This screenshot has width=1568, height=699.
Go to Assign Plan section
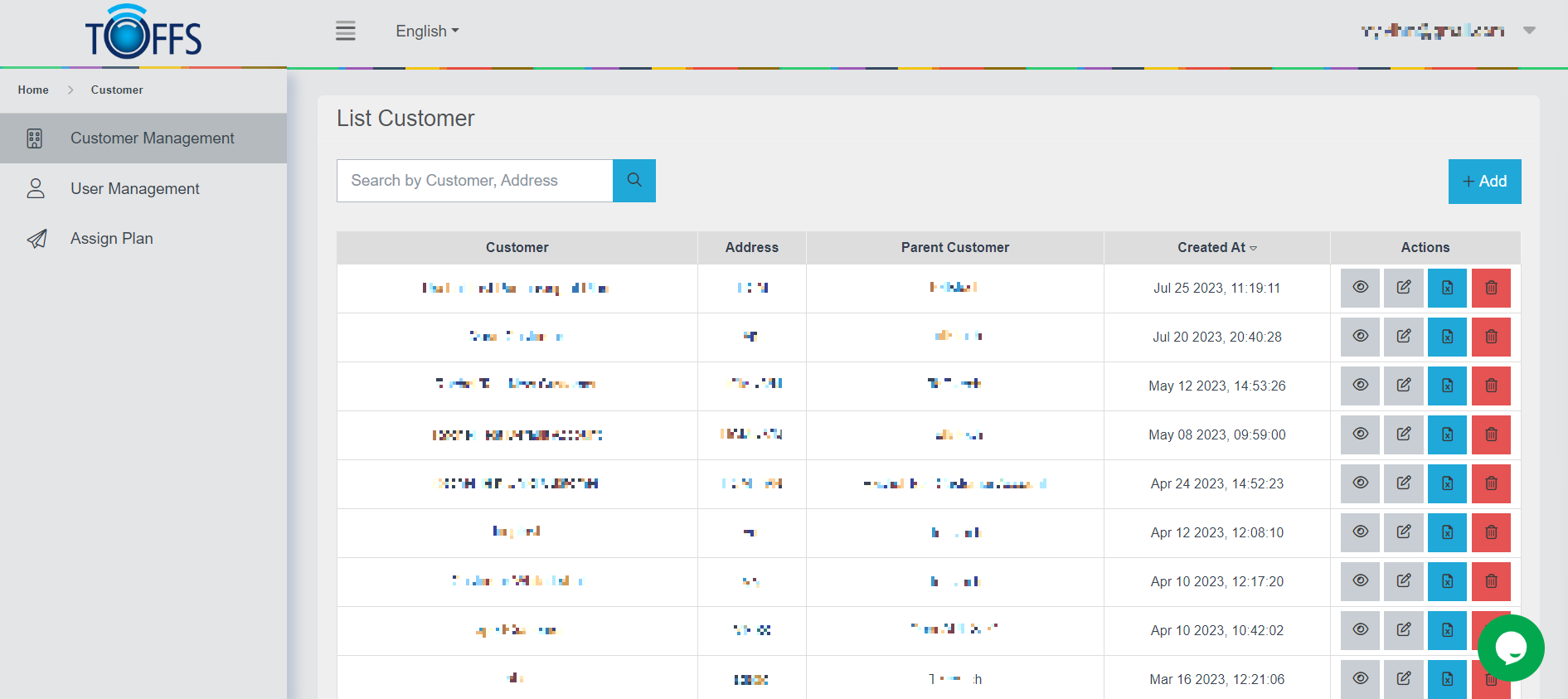tap(111, 239)
